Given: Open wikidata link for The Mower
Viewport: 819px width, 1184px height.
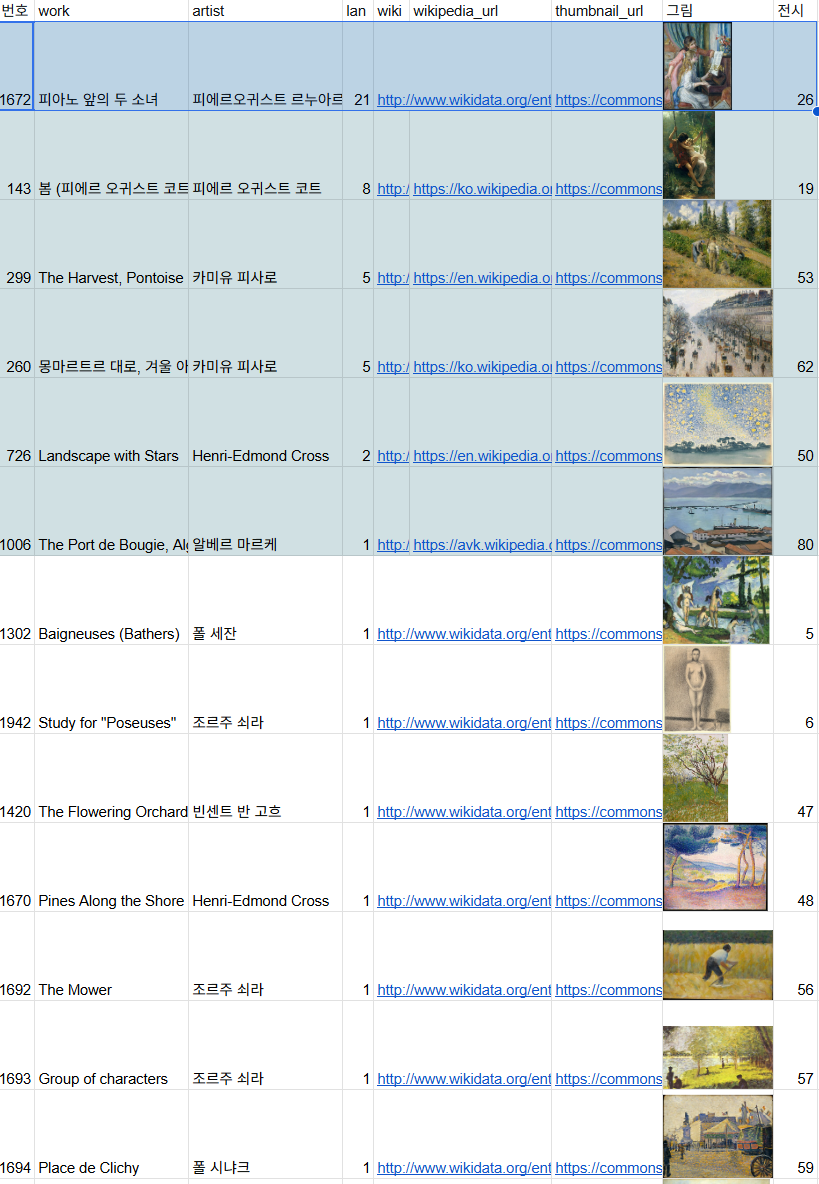Looking at the screenshot, I should [463, 991].
